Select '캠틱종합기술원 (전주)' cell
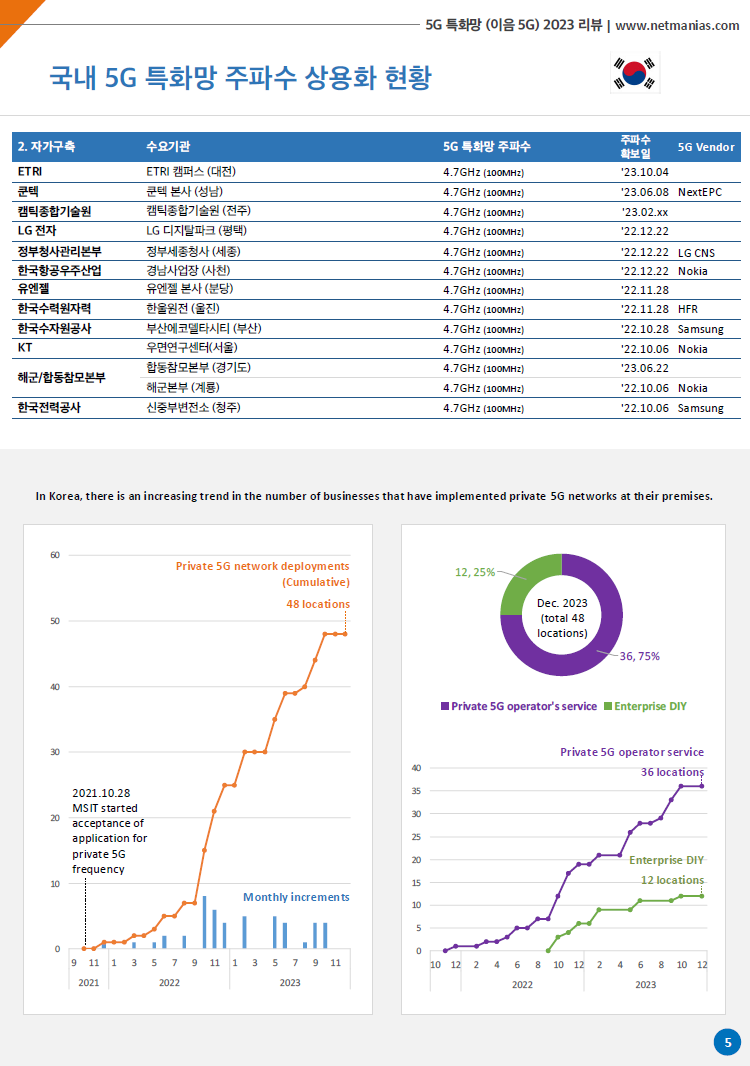Image resolution: width=750 pixels, height=1066 pixels. pyautogui.click(x=199, y=211)
